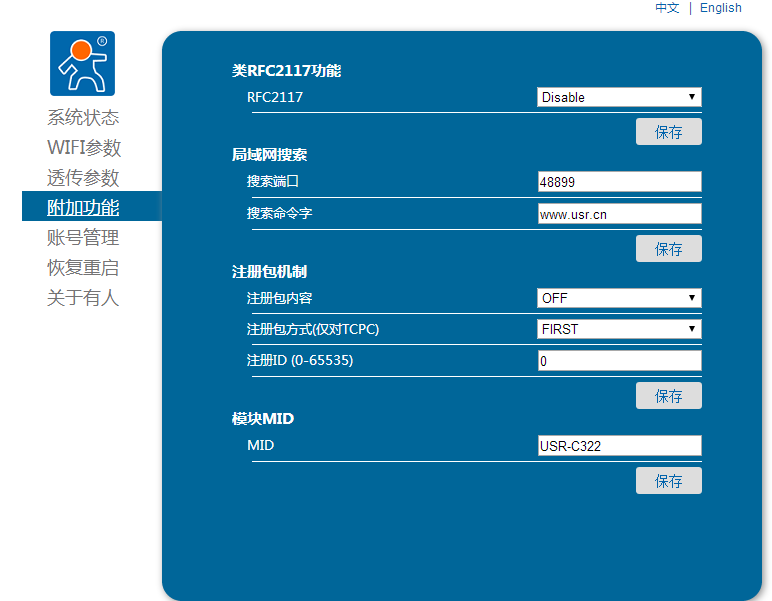
Task: Go to WIFI参数 settings
Action: 84,147
